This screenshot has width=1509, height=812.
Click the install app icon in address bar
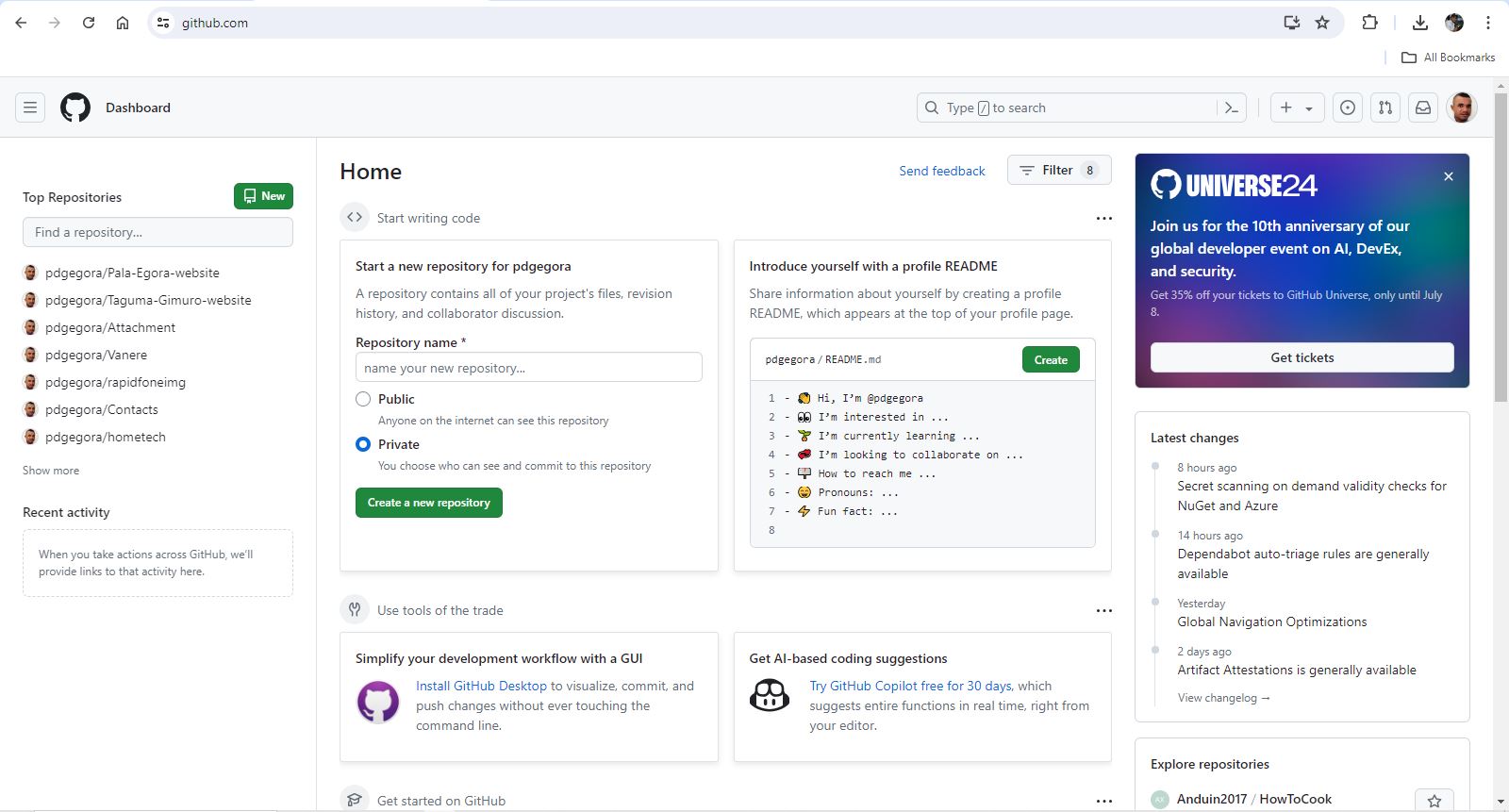(1292, 23)
